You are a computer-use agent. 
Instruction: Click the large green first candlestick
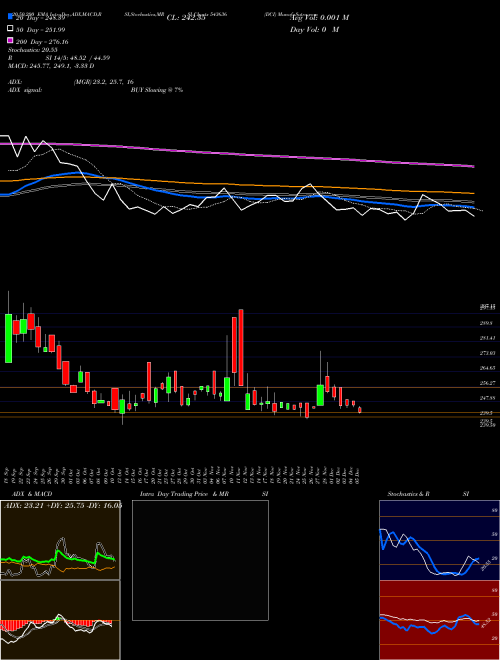click(x=8, y=338)
